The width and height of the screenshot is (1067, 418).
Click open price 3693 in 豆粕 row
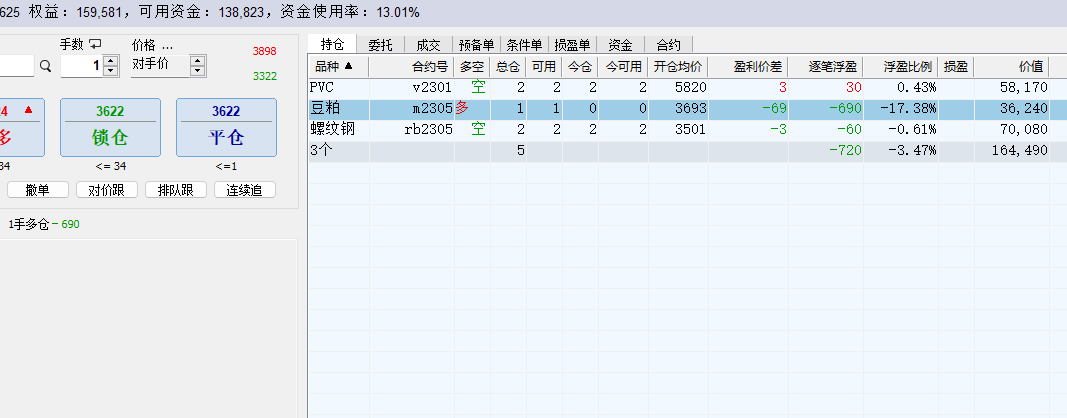[690, 108]
